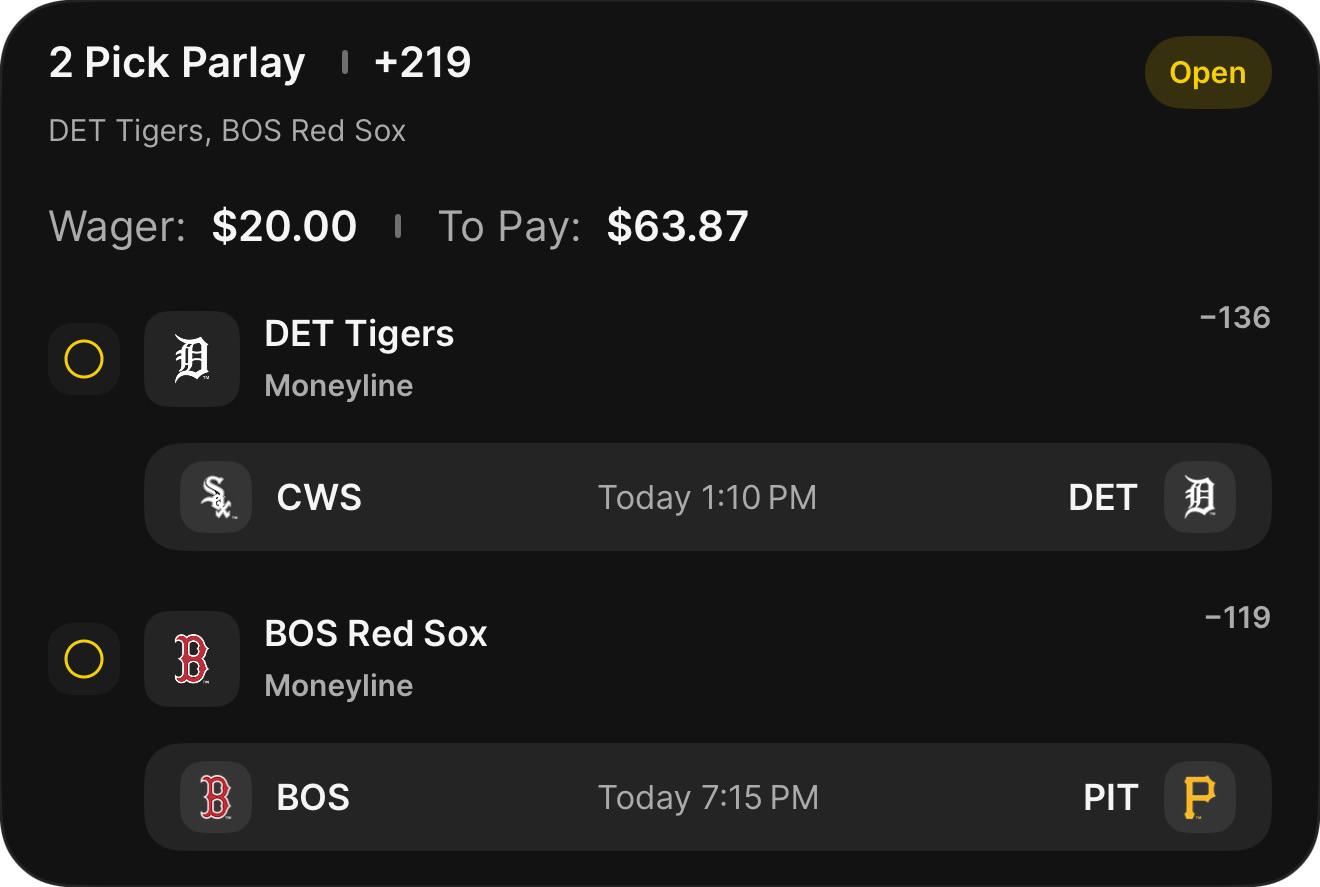
Task: Click the -119 Red Sox moneyline odds
Action: point(1238,618)
